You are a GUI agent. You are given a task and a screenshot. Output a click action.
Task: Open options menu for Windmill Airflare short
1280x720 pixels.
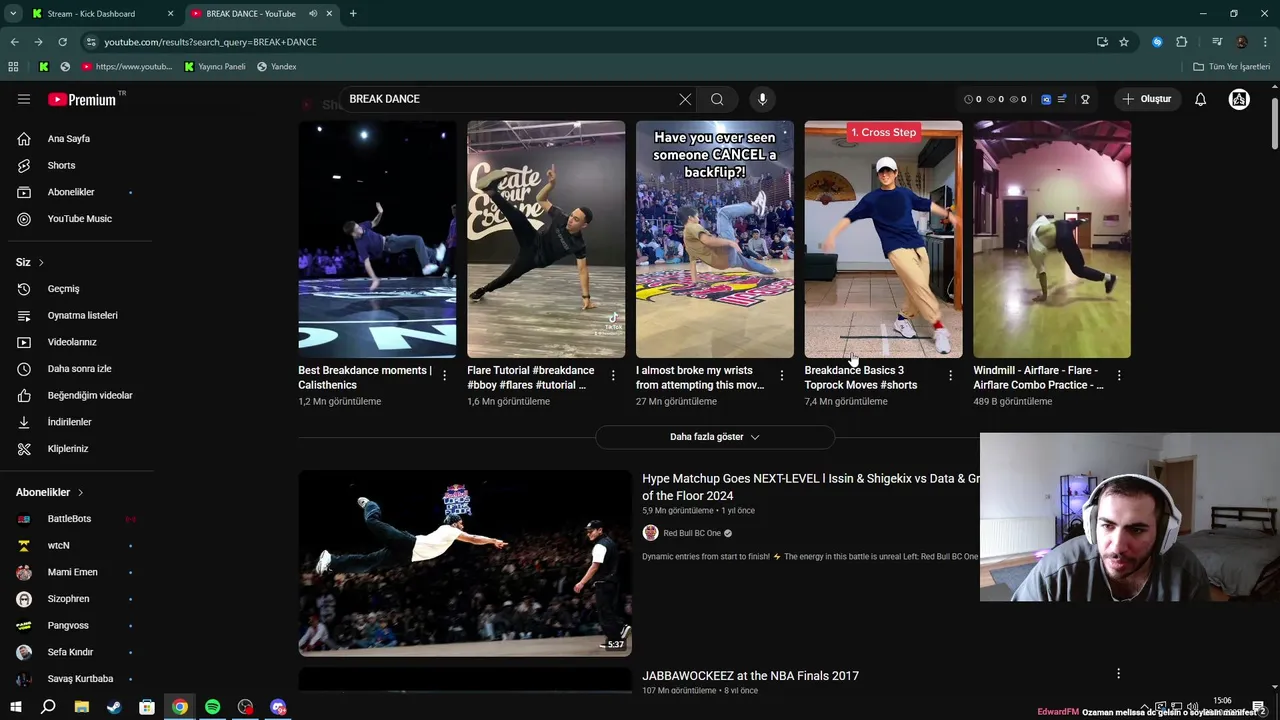pos(1119,376)
